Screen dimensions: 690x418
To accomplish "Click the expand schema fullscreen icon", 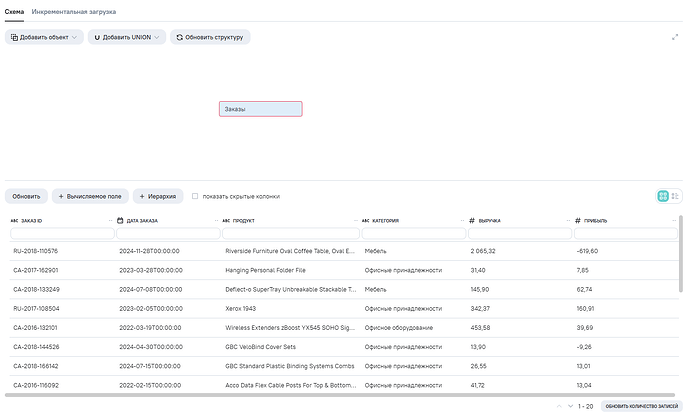I will click(x=675, y=37).
